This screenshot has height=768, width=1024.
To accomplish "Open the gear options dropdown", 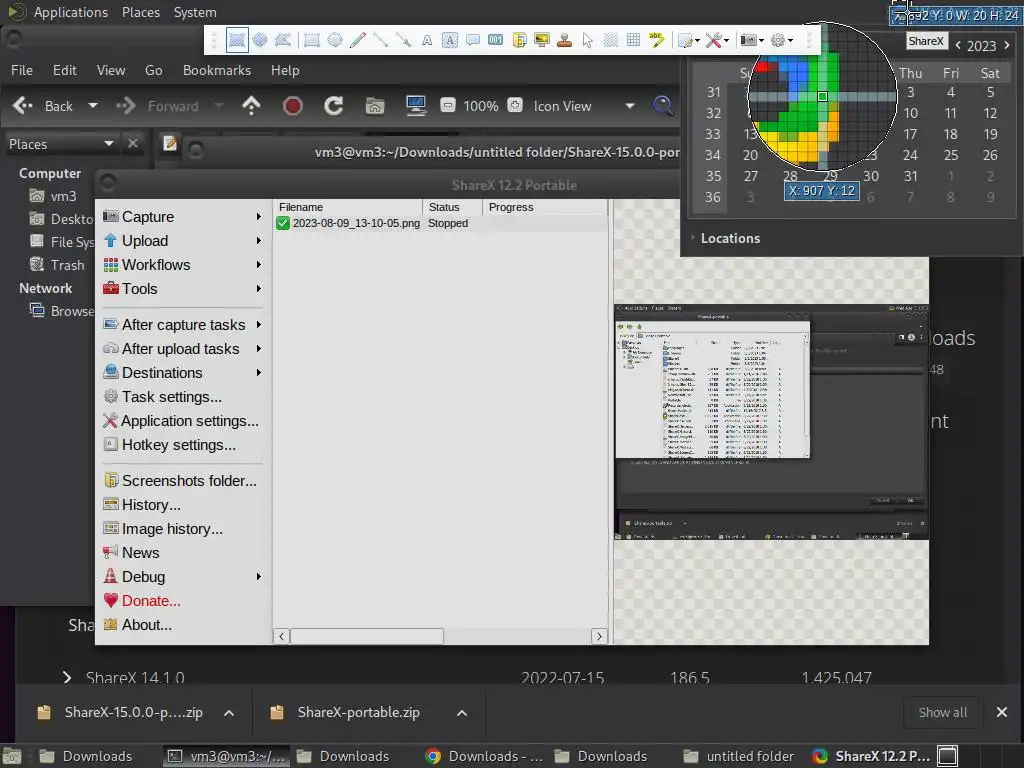I will click(x=782, y=40).
